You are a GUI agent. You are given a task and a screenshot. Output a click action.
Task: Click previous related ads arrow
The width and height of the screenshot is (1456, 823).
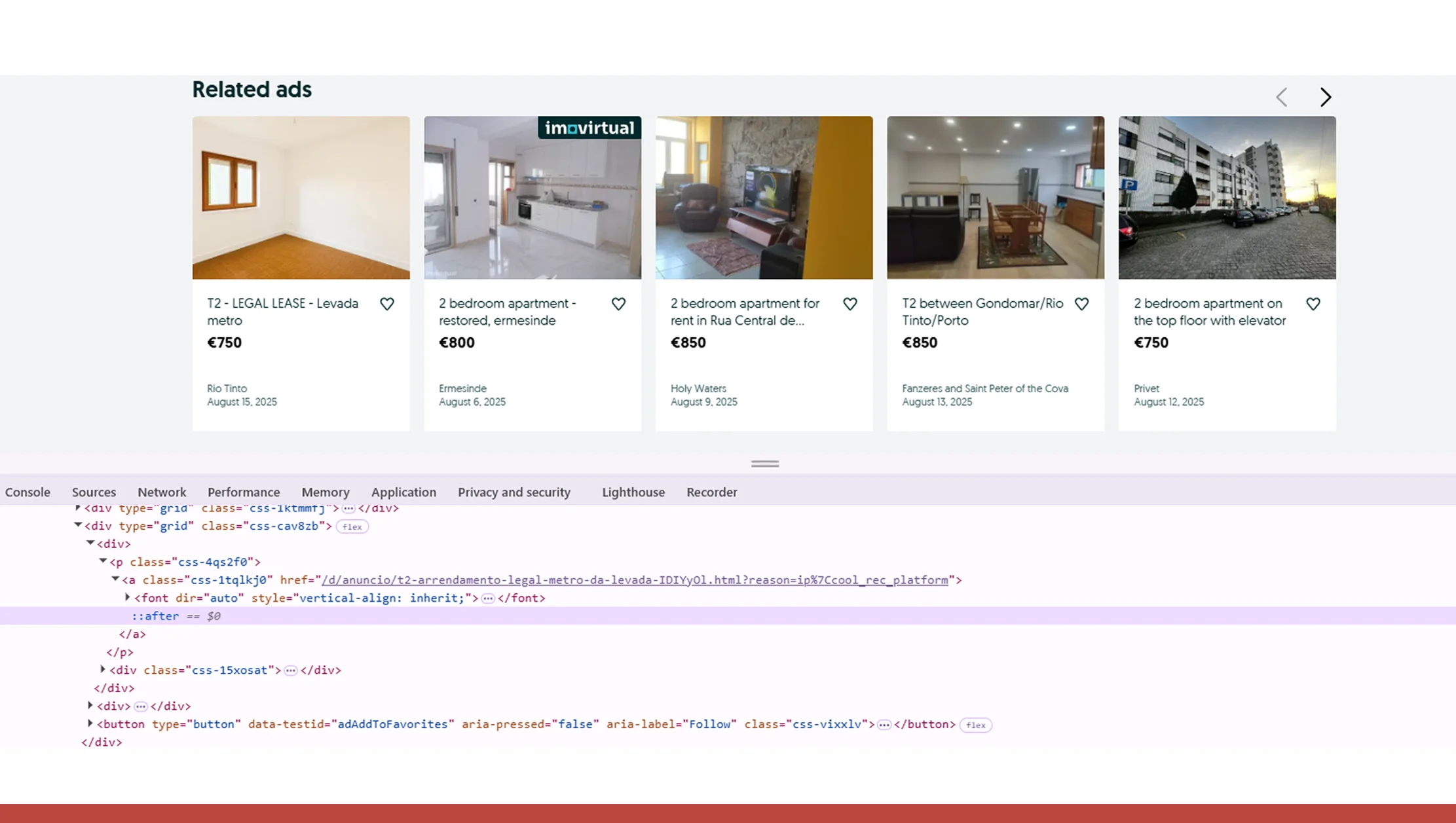point(1282,98)
